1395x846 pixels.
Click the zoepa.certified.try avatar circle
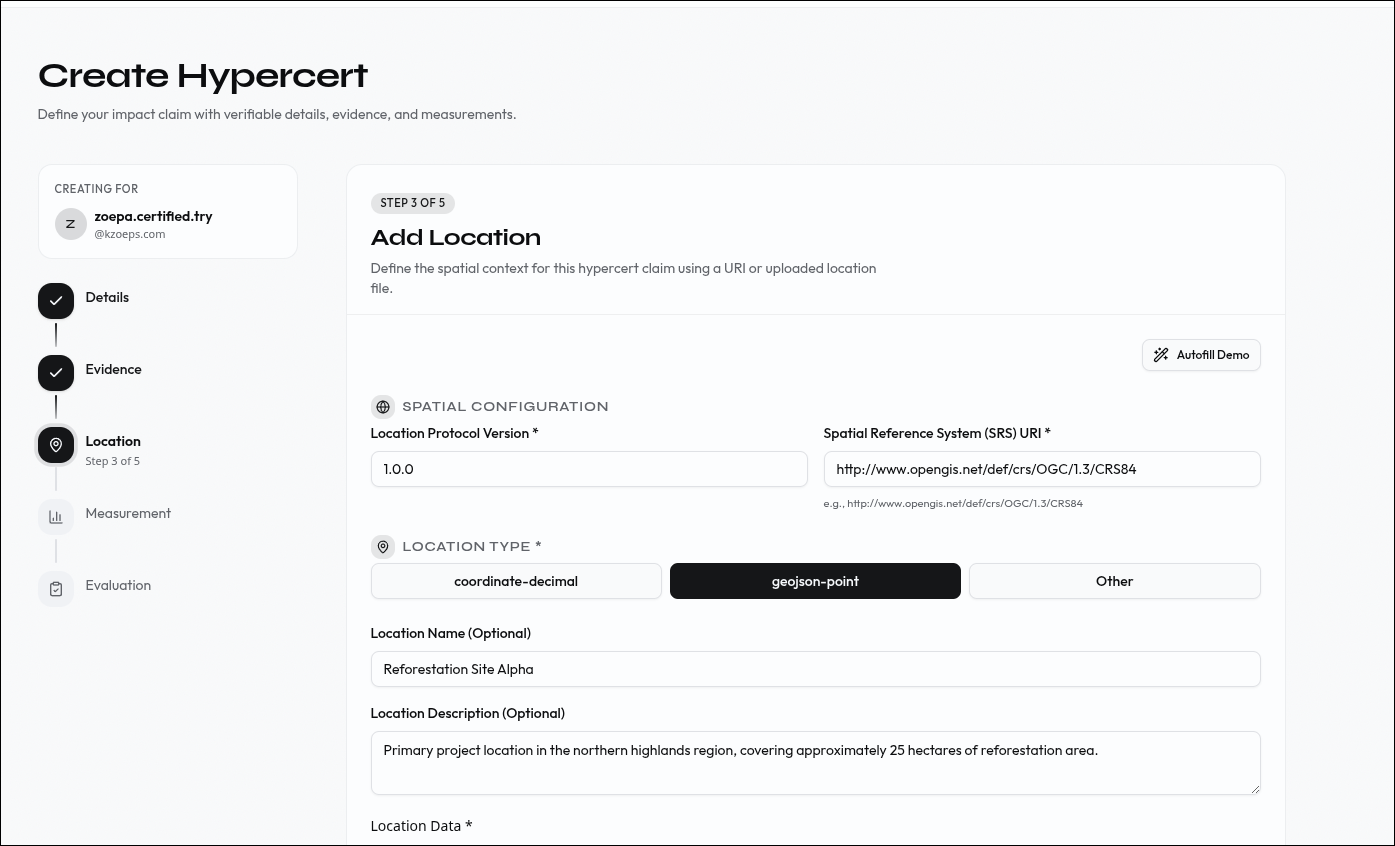click(x=70, y=224)
